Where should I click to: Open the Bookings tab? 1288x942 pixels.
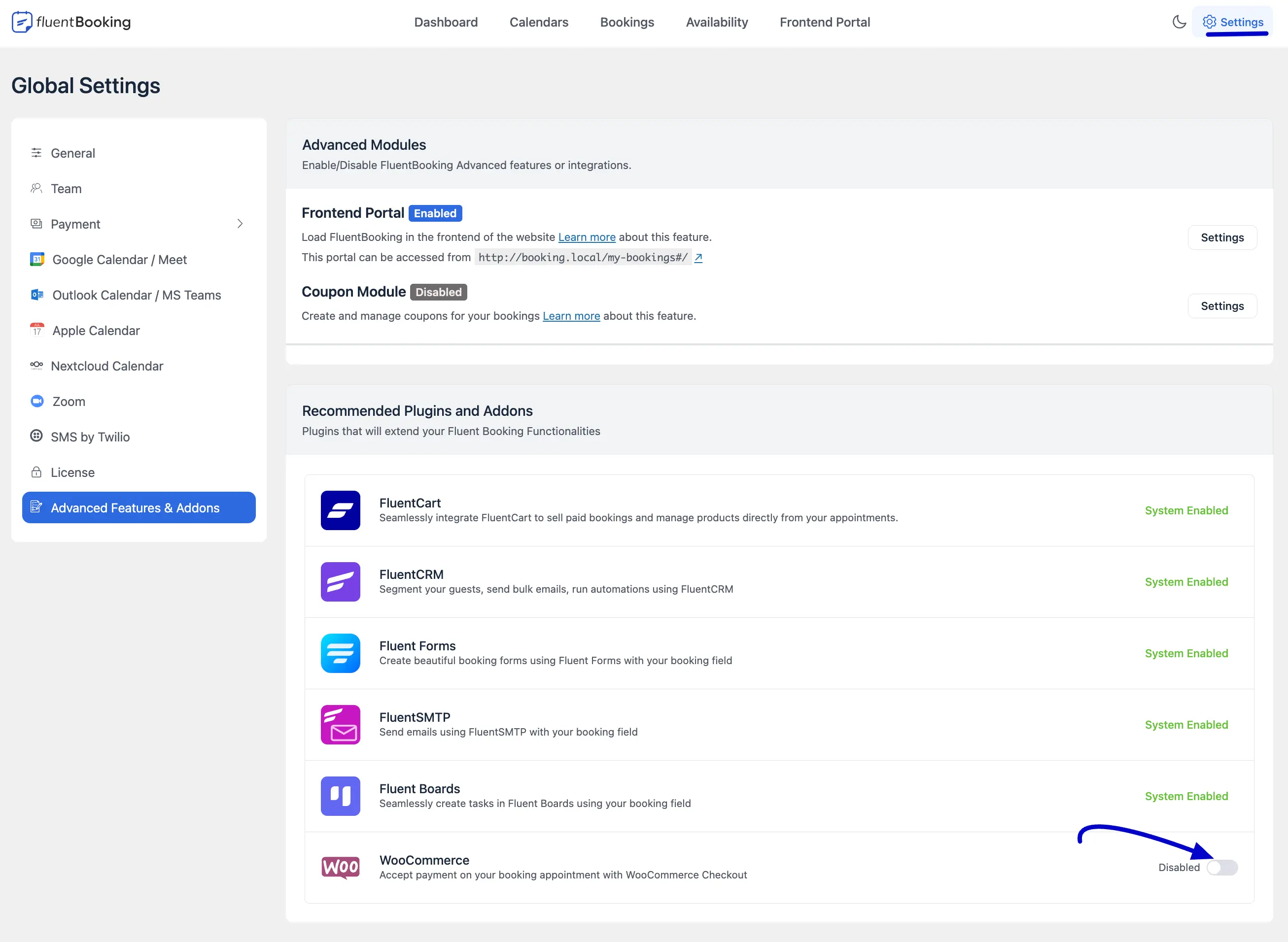coord(627,22)
